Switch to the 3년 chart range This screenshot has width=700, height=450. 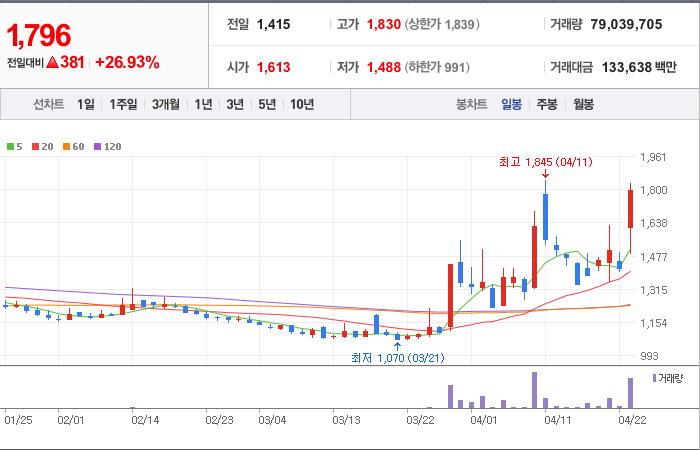[x=235, y=104]
